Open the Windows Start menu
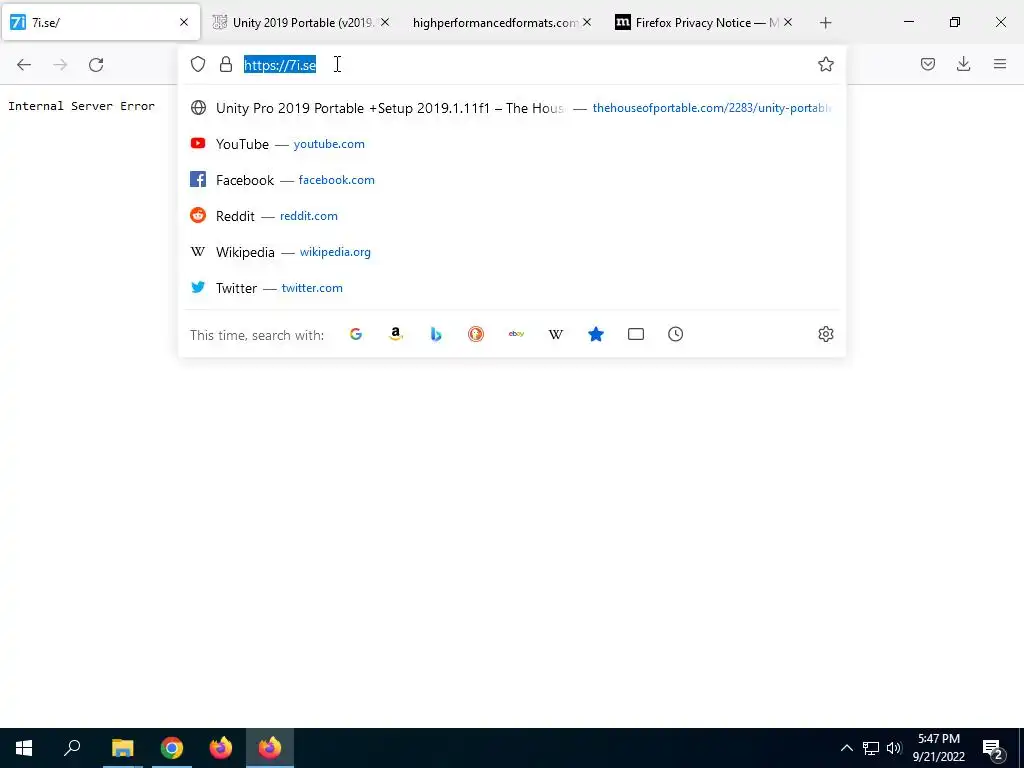The height and width of the screenshot is (768, 1024). [24, 748]
